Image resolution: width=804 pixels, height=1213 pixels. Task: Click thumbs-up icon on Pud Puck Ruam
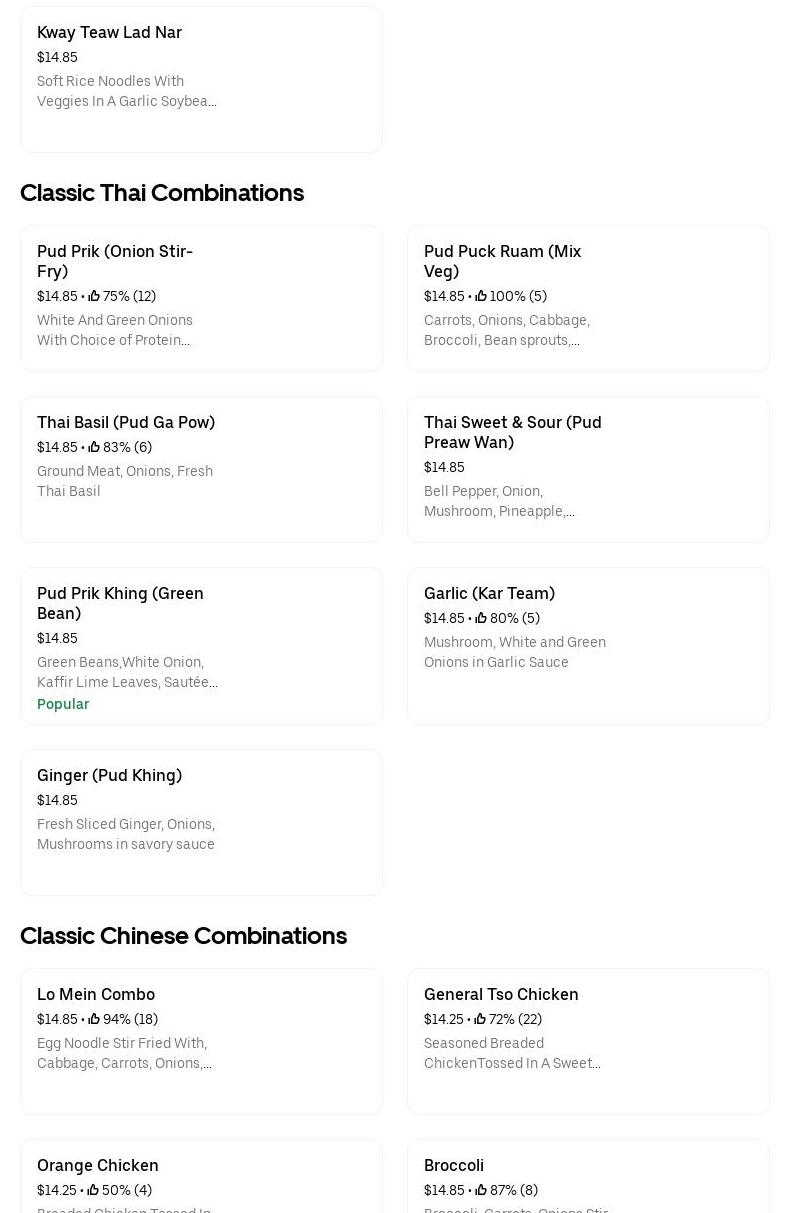[x=481, y=296]
